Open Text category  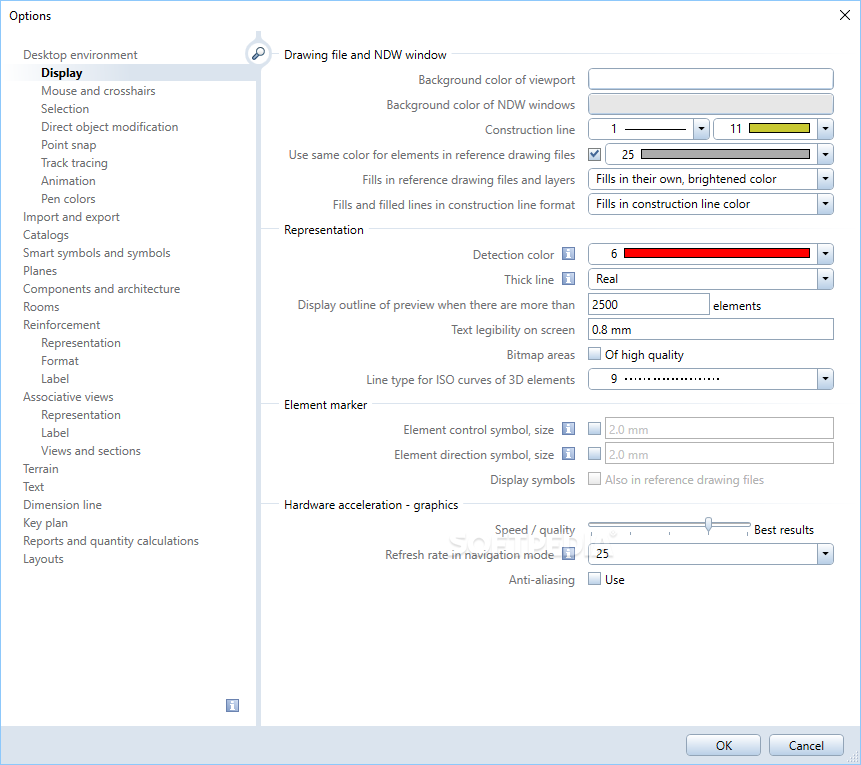click(x=33, y=487)
